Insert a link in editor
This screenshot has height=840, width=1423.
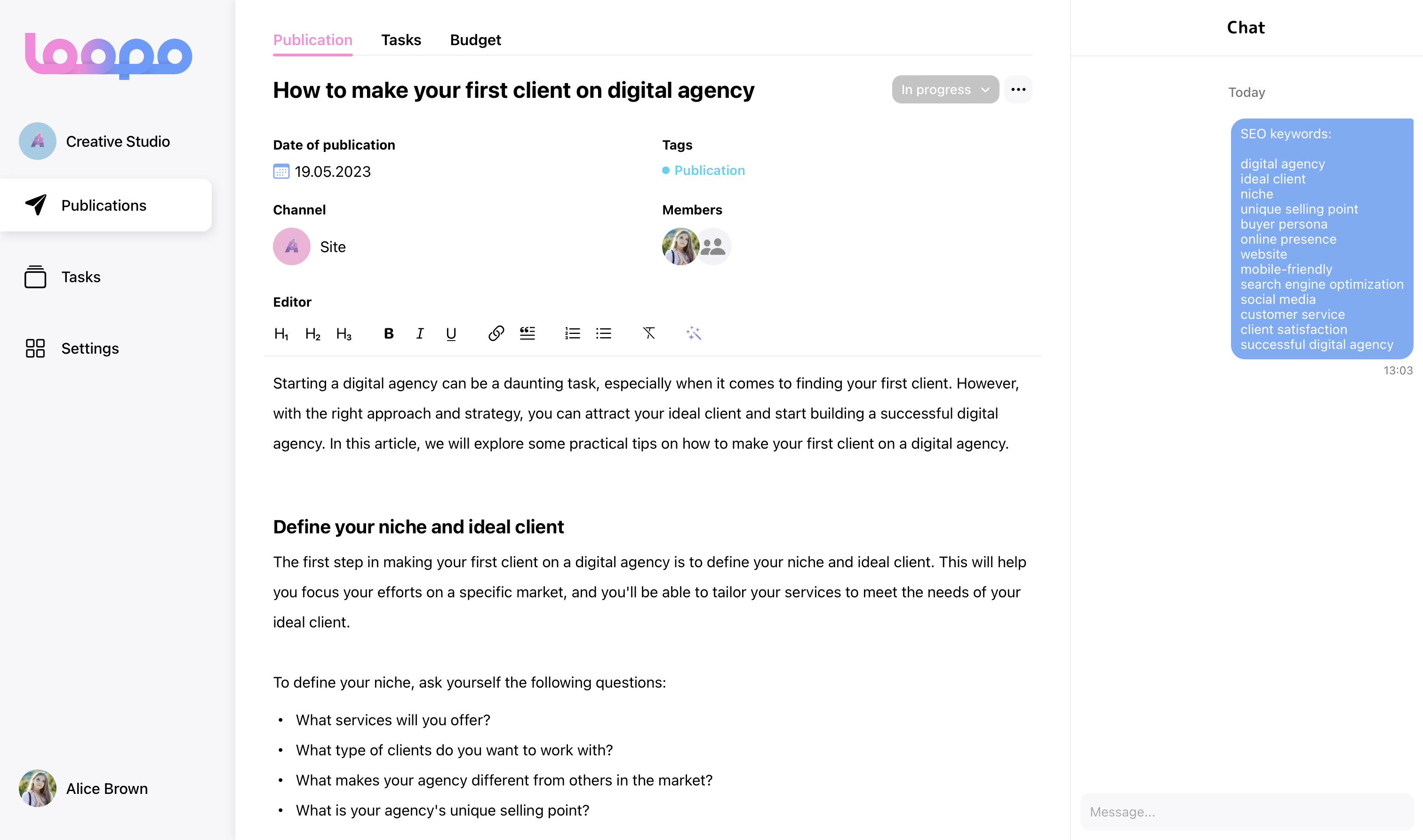pyautogui.click(x=496, y=333)
